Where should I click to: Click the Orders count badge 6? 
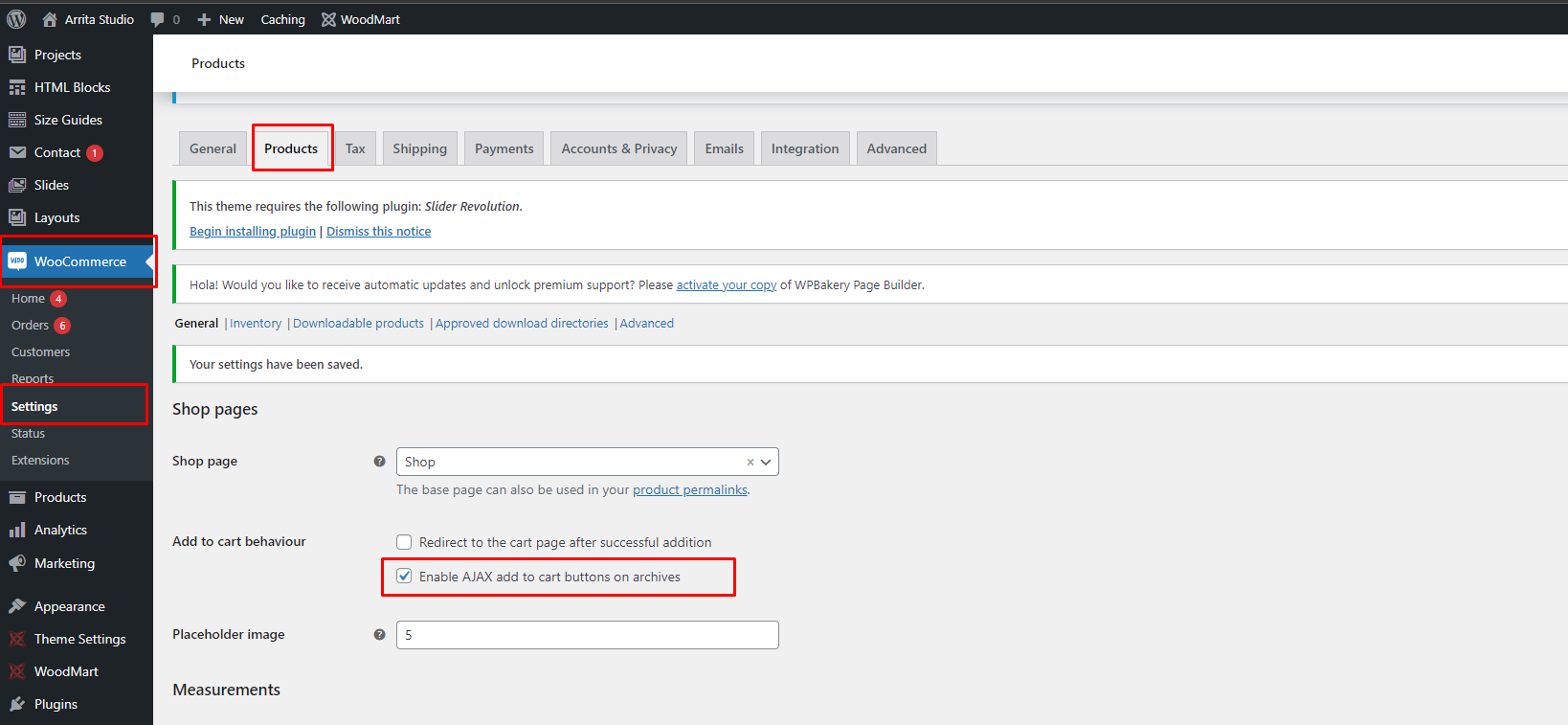tap(62, 326)
